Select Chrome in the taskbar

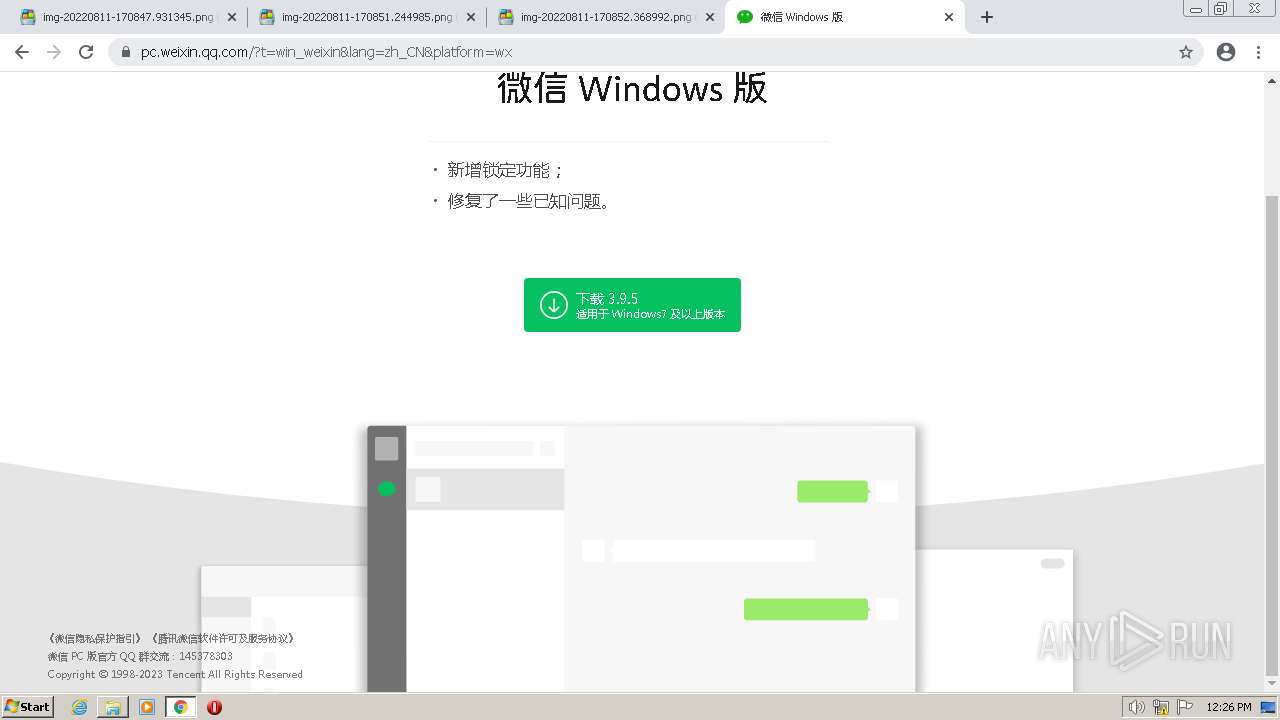[181, 707]
